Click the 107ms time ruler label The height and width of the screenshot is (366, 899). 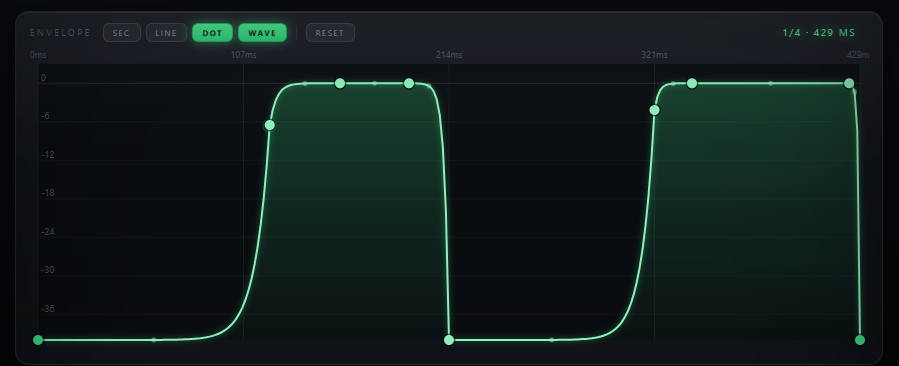244,55
